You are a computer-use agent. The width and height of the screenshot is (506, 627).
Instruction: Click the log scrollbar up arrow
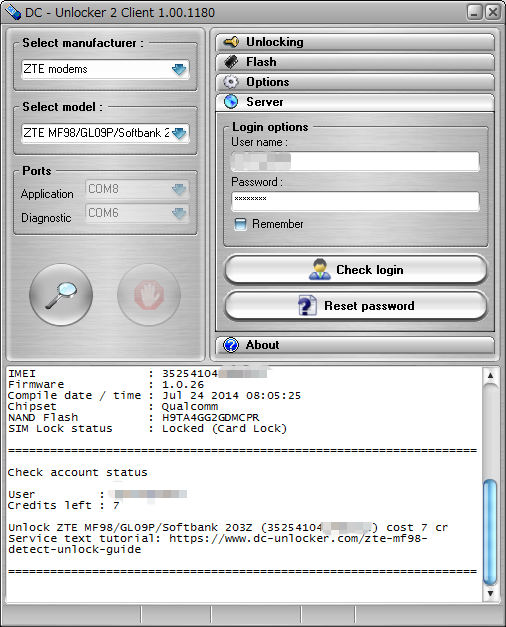click(x=490, y=375)
